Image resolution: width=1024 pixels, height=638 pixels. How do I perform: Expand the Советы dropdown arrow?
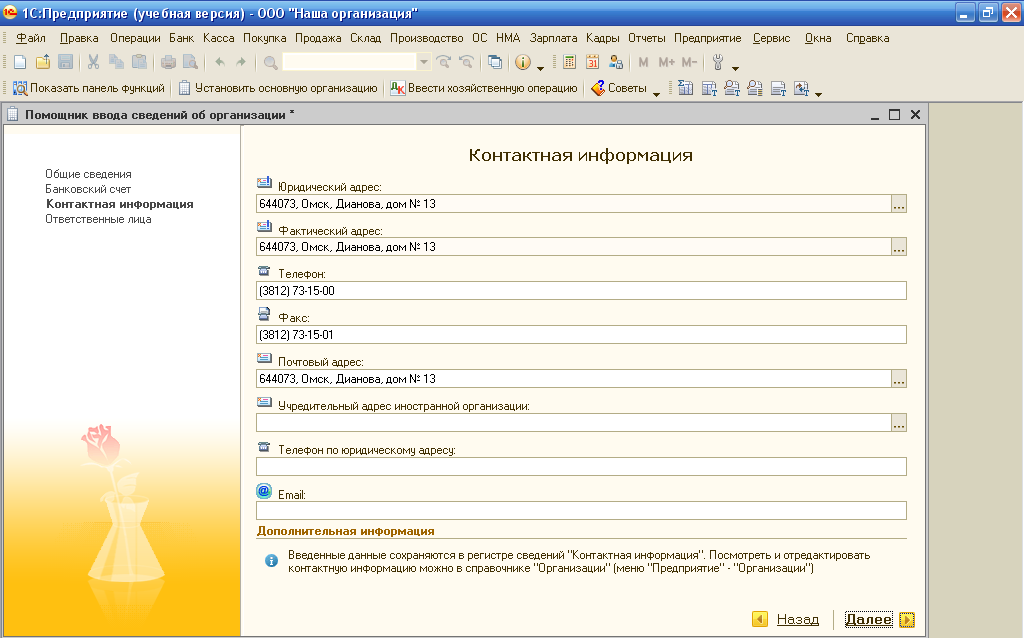pos(656,93)
